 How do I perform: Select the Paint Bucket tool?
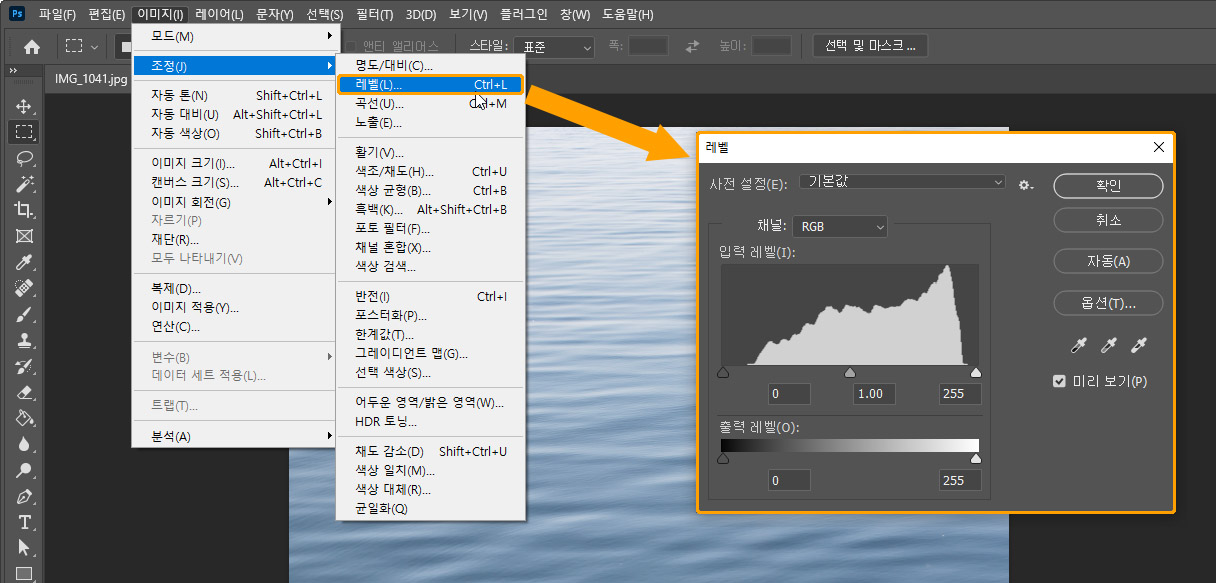pos(24,418)
